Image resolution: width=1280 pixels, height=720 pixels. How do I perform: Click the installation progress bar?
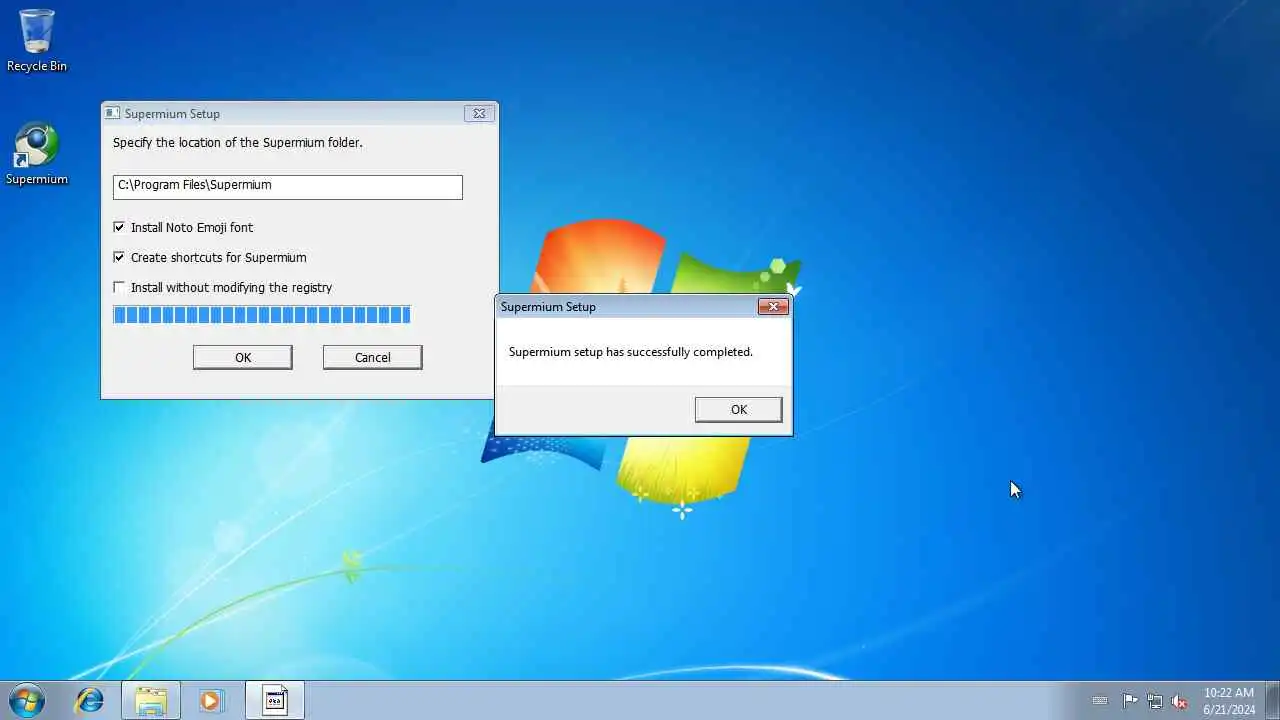tap(262, 315)
